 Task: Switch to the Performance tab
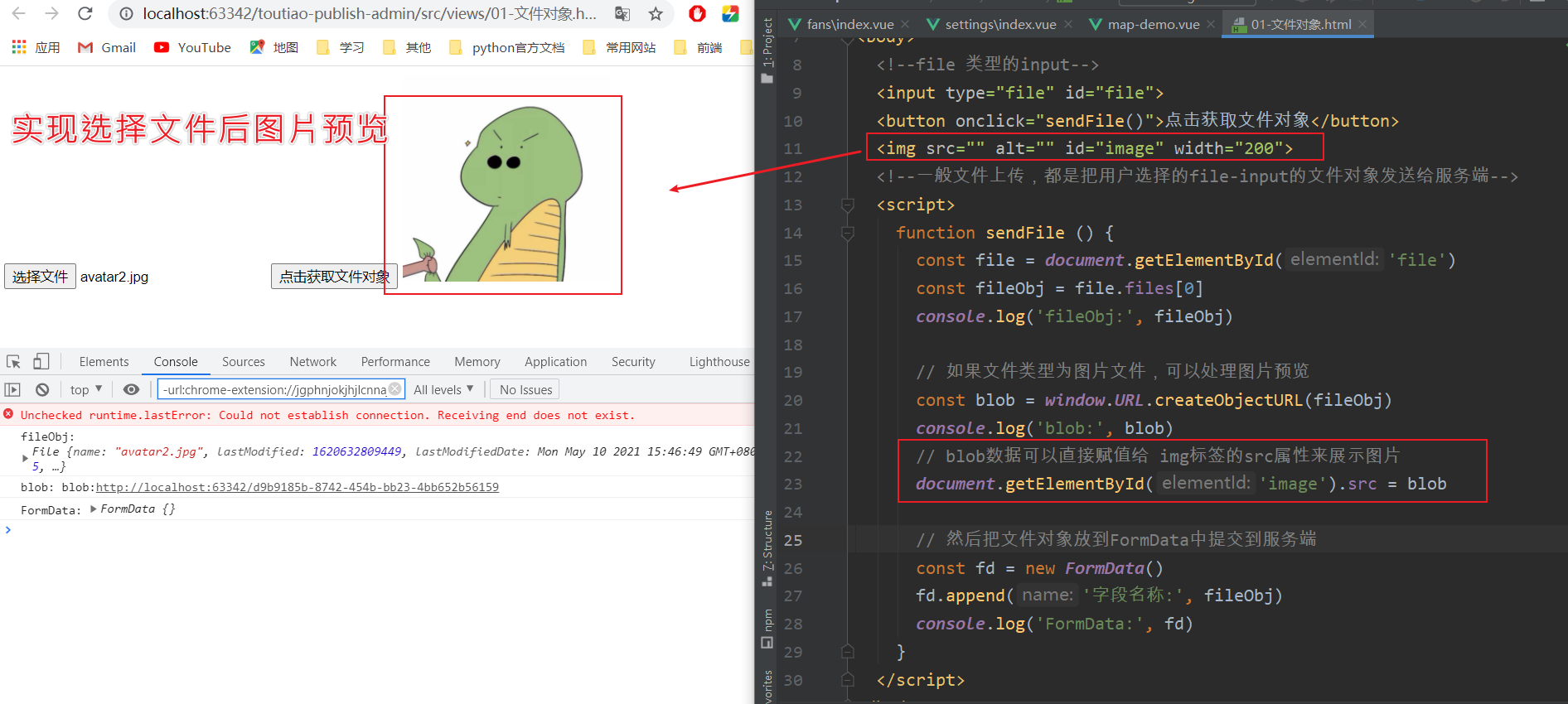tap(395, 361)
